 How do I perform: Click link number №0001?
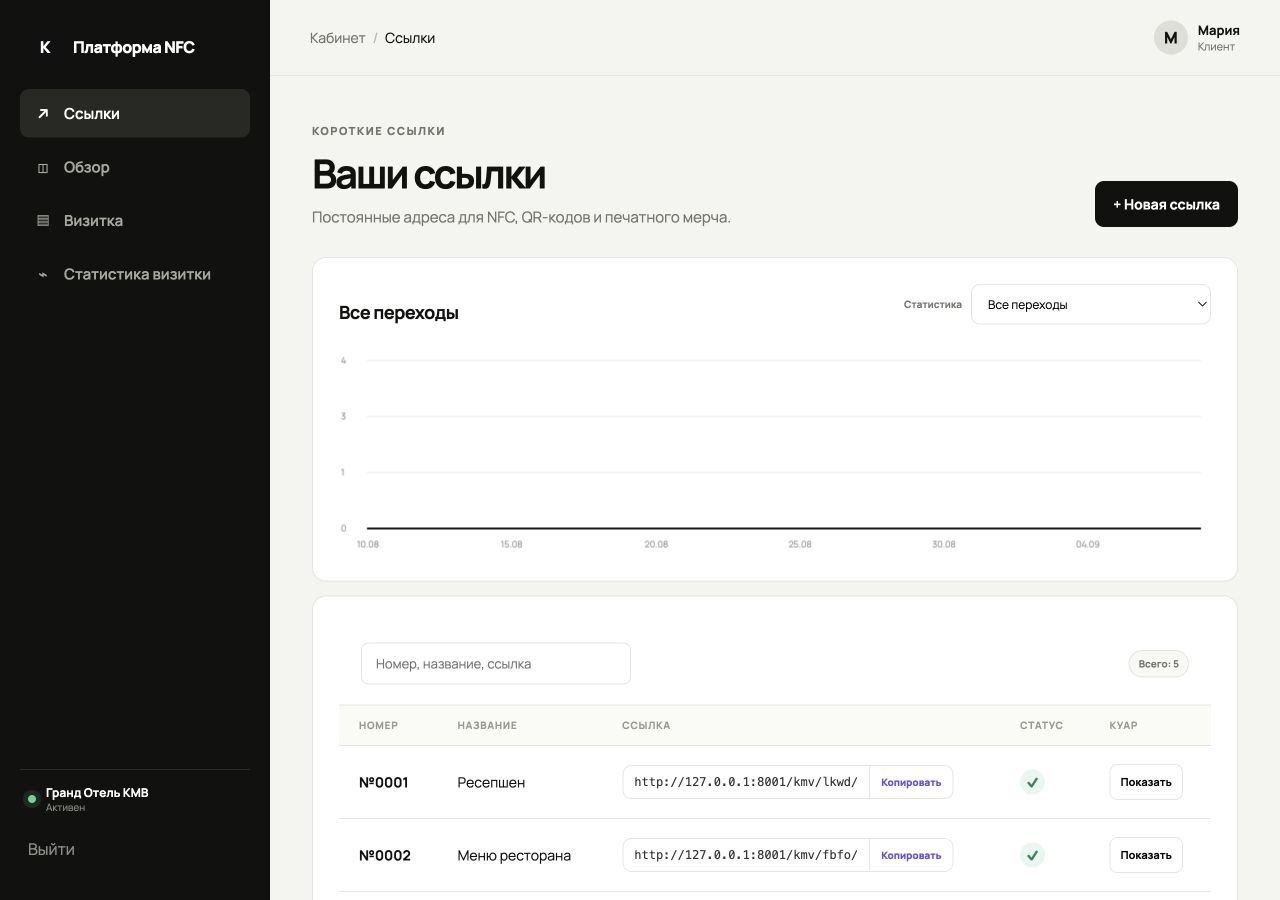pos(384,782)
